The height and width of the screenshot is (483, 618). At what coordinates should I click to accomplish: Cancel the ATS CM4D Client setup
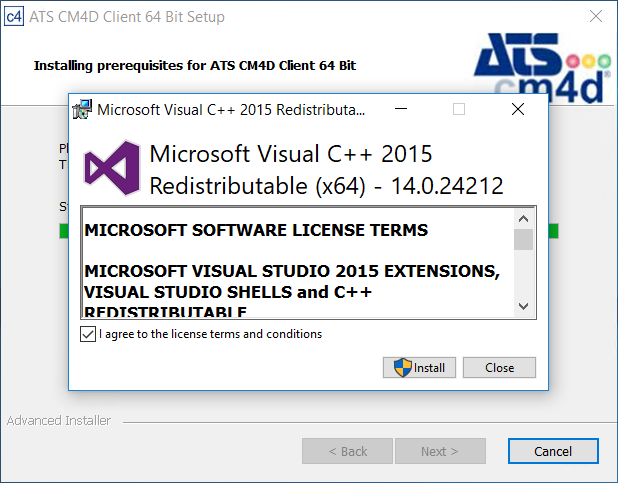(x=553, y=451)
